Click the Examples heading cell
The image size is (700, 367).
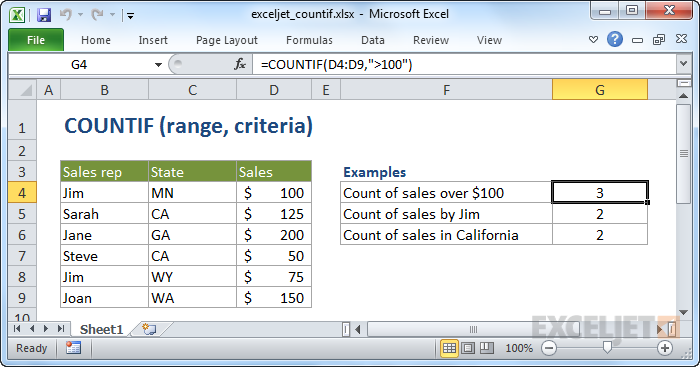click(x=375, y=172)
